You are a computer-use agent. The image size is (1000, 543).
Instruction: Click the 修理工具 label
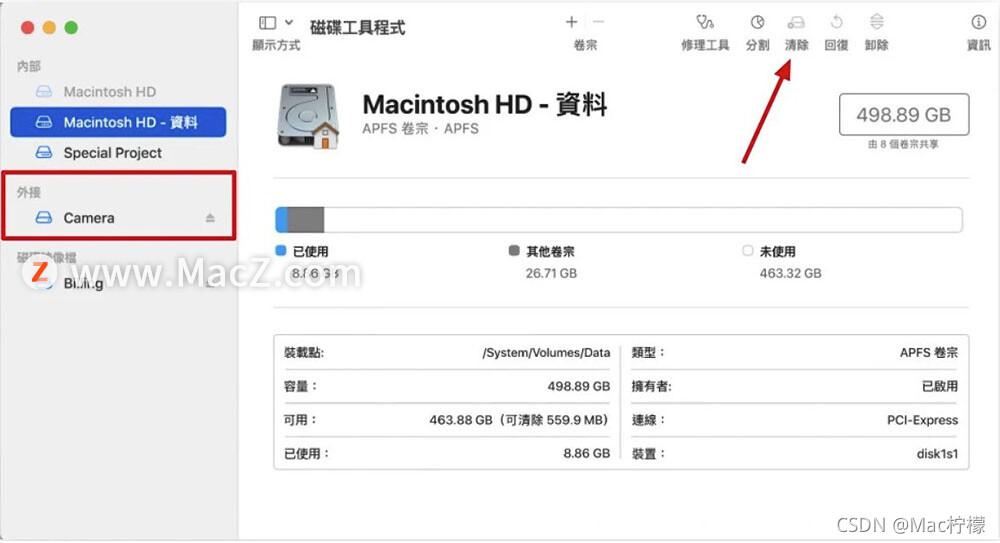pos(705,45)
